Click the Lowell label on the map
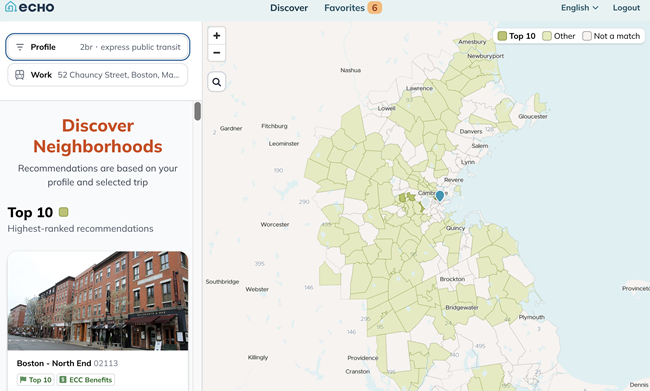This screenshot has height=391, width=650. pos(386,108)
